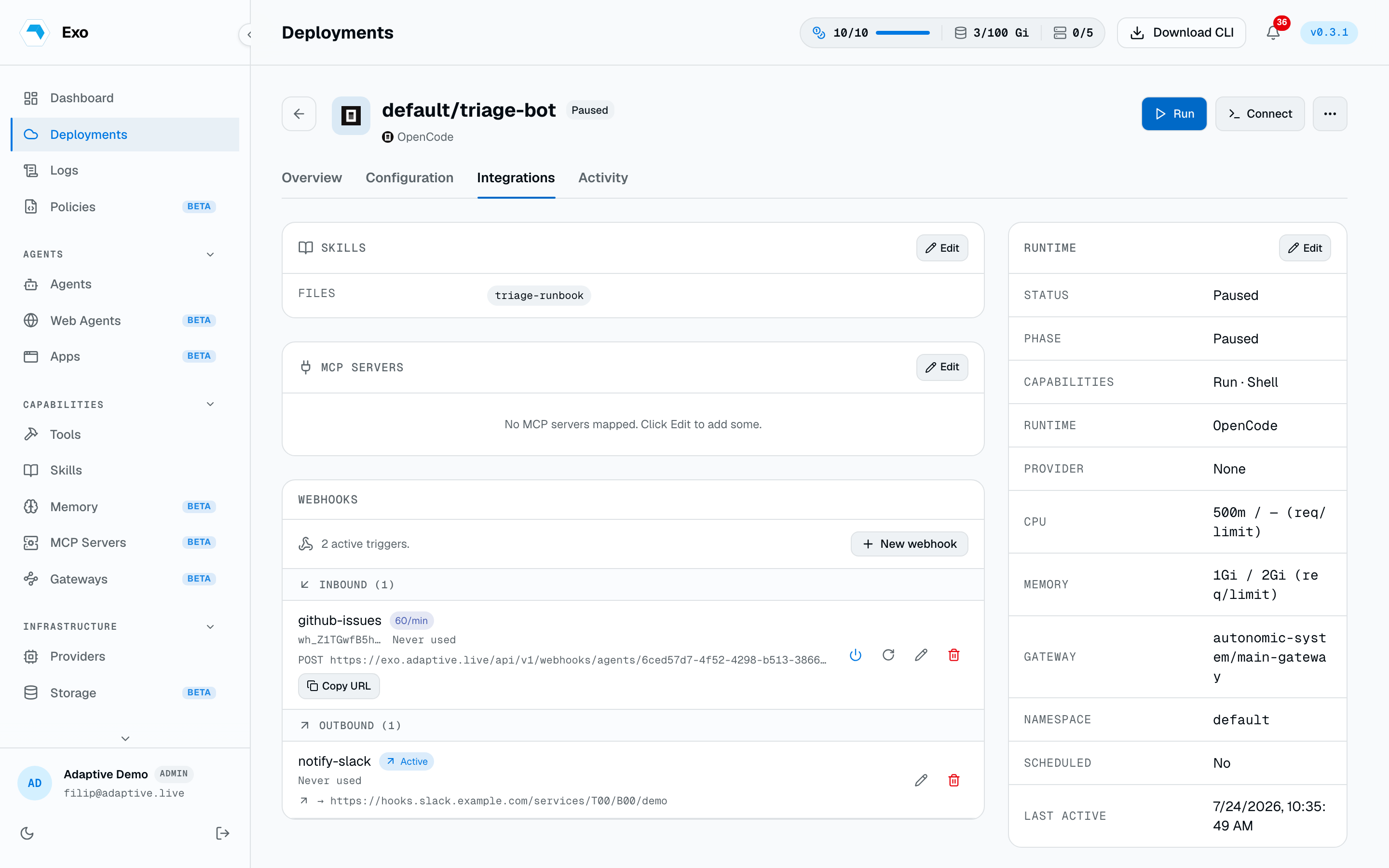Open Apps in the sidebar
This screenshot has height=868, width=1389.
point(125,356)
